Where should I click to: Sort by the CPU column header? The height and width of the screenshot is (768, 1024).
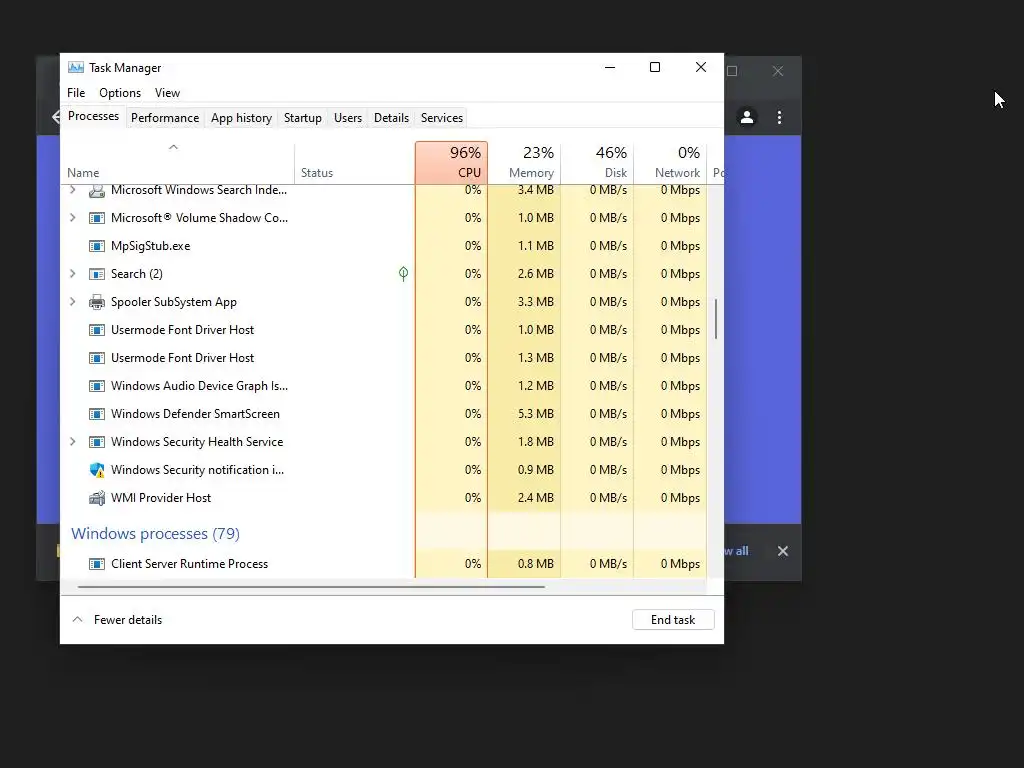451,163
